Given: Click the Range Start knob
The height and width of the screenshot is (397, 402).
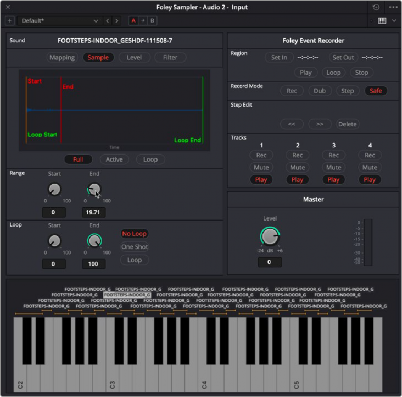Looking at the screenshot, I should click(54, 189).
